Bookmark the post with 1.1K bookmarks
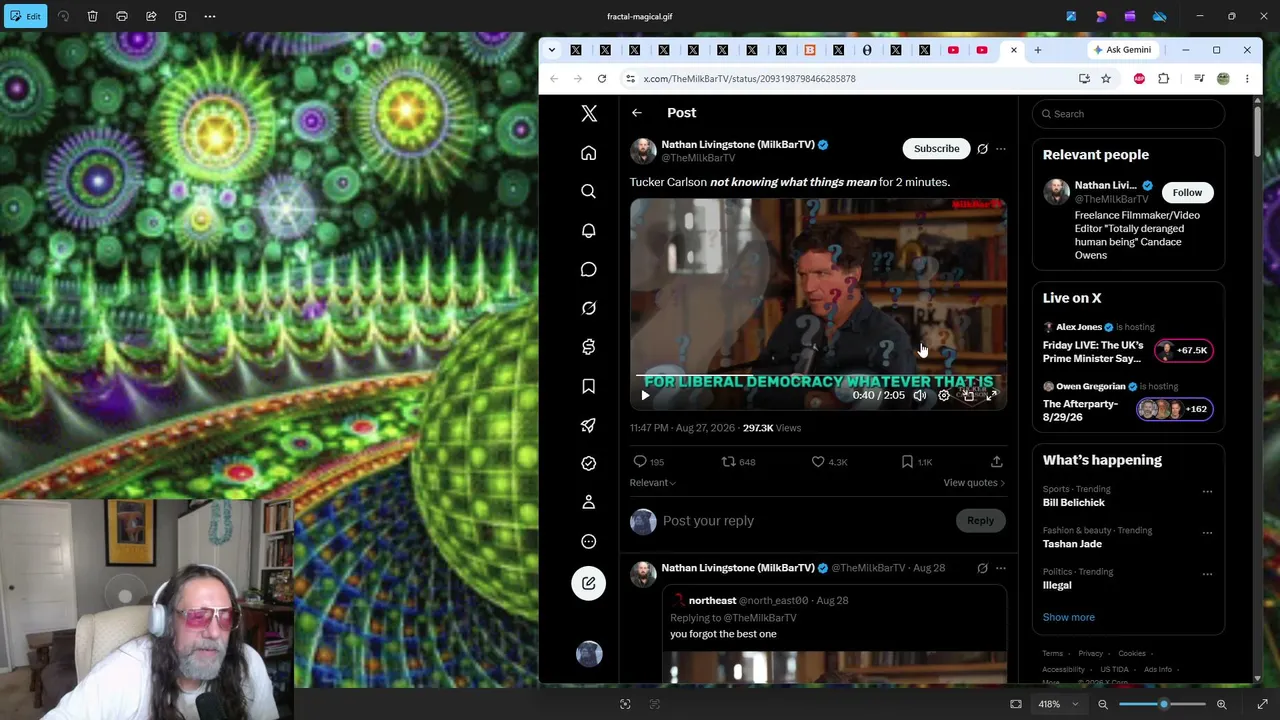Viewport: 1280px width, 720px height. pos(907,462)
